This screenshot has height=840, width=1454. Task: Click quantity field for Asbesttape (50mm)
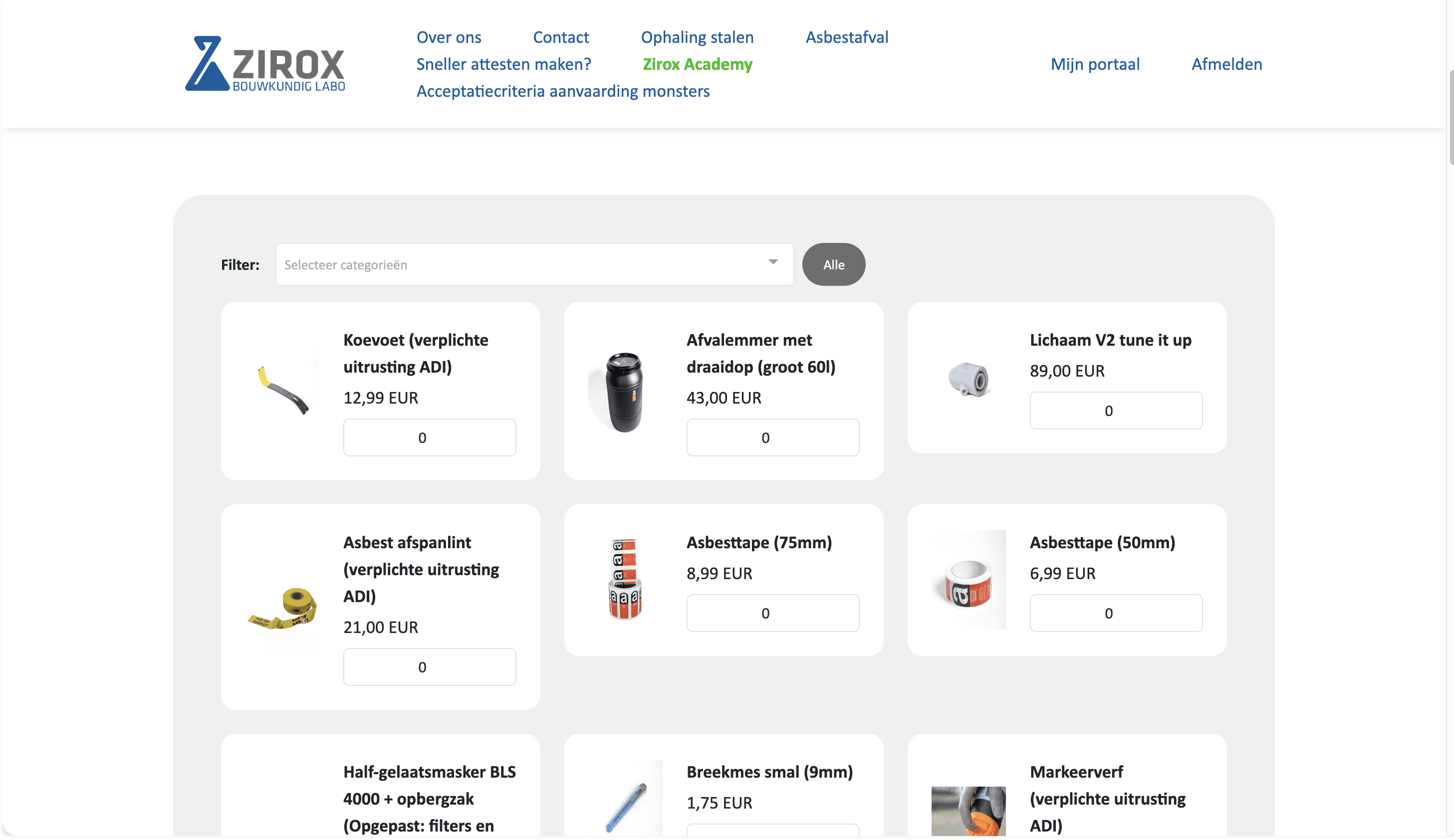coord(1115,613)
